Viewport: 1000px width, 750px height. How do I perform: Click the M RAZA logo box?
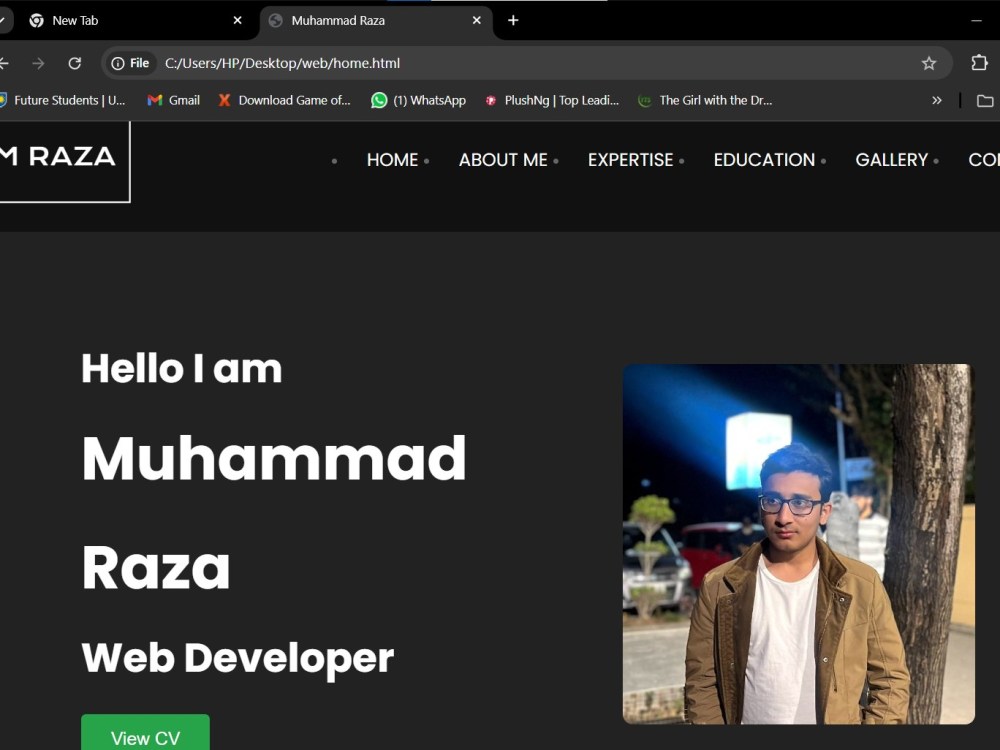tap(64, 162)
